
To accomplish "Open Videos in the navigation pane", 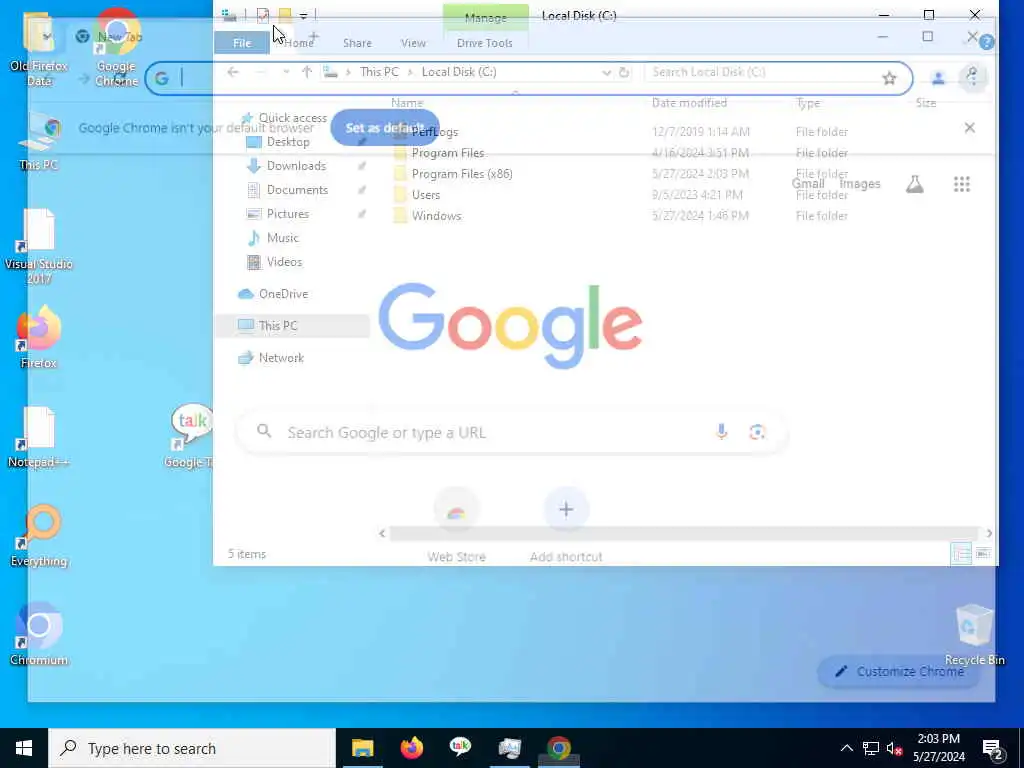I will coord(275,262).
